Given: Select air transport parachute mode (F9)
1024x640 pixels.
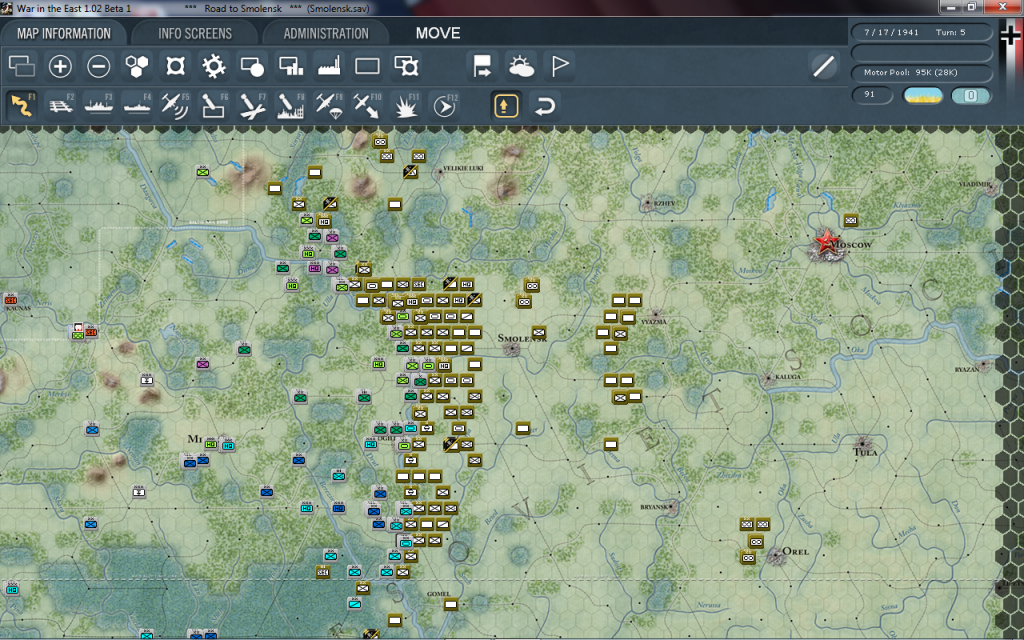Looking at the screenshot, I should click(x=328, y=105).
